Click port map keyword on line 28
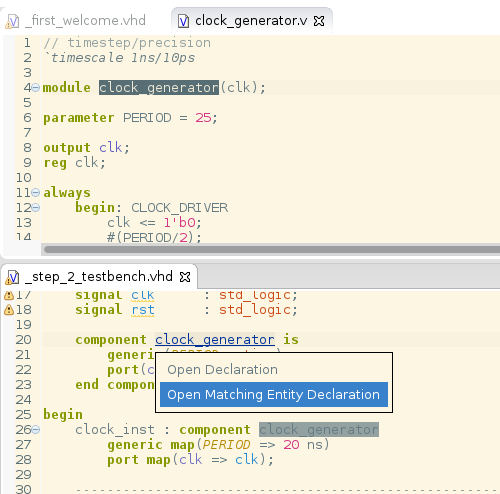 139,460
